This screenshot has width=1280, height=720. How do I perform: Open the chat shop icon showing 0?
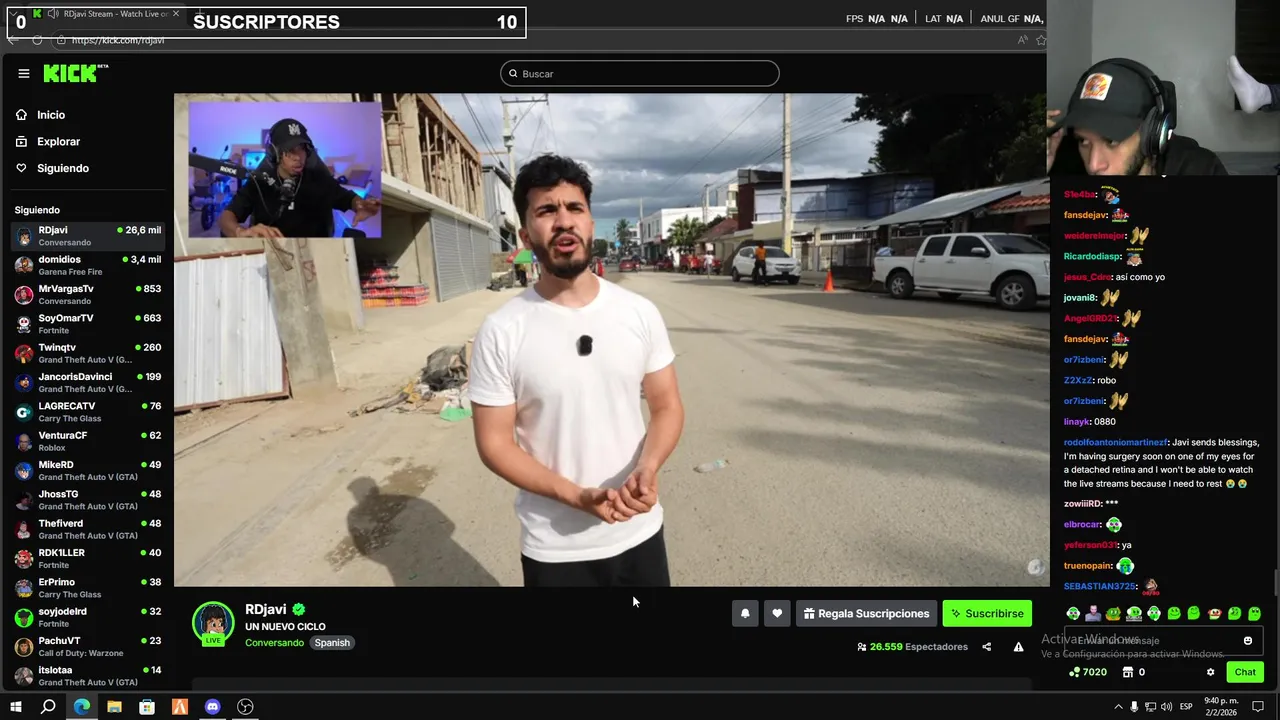click(x=1133, y=672)
